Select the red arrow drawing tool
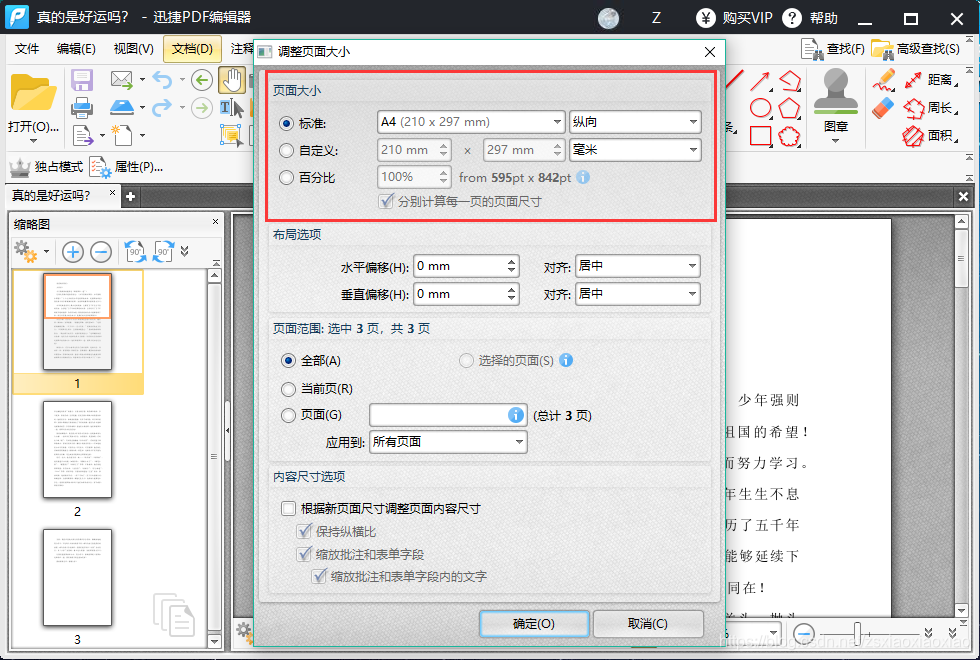Image resolution: width=980 pixels, height=660 pixels. 761,81
